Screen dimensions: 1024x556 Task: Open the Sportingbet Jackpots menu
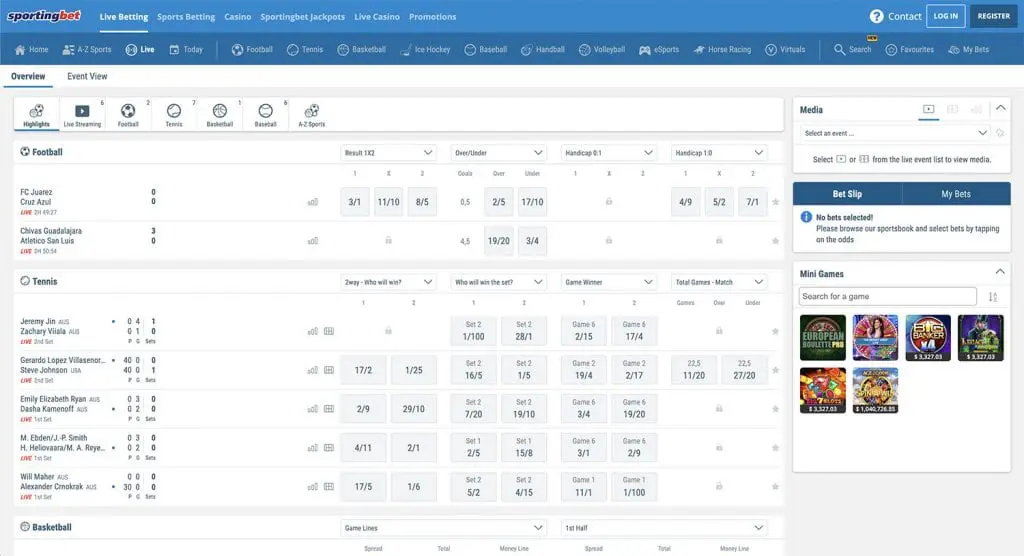(302, 17)
